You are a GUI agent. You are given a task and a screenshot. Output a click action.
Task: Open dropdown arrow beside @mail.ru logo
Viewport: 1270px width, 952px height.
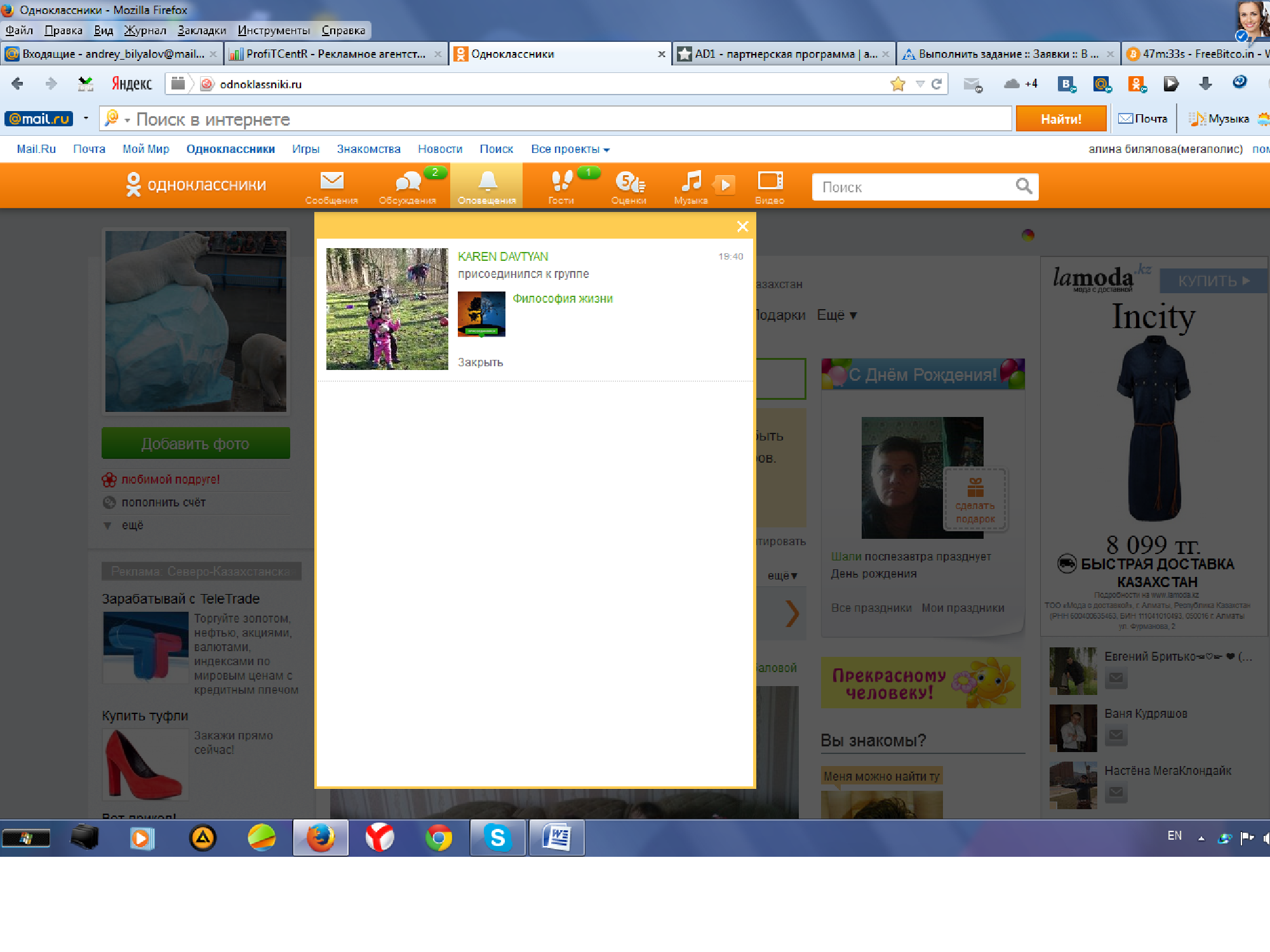coord(86,119)
